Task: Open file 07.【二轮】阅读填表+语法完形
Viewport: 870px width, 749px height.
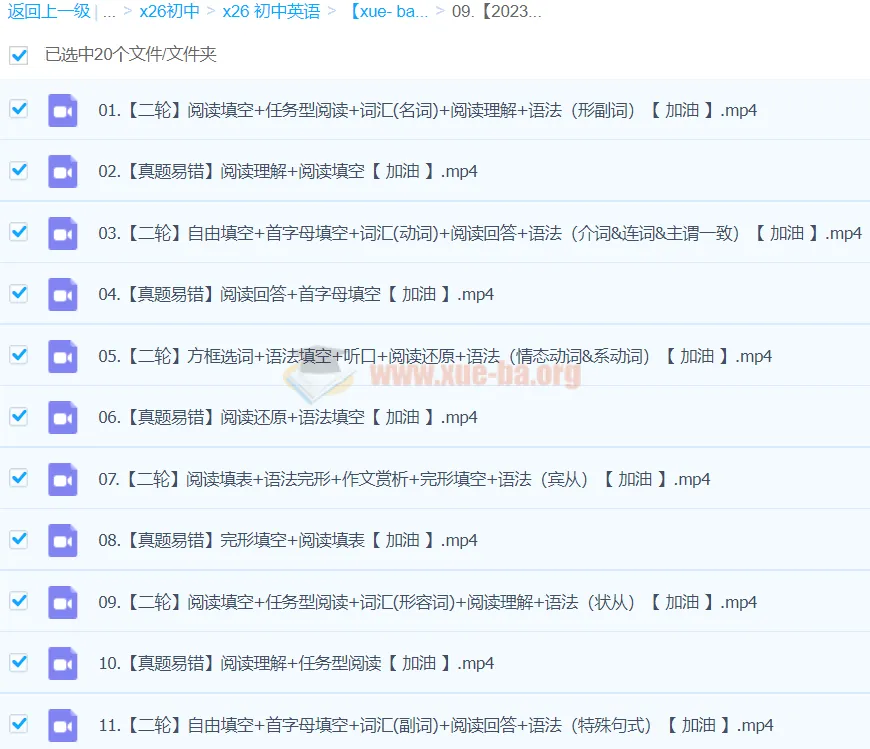Action: click(x=404, y=479)
